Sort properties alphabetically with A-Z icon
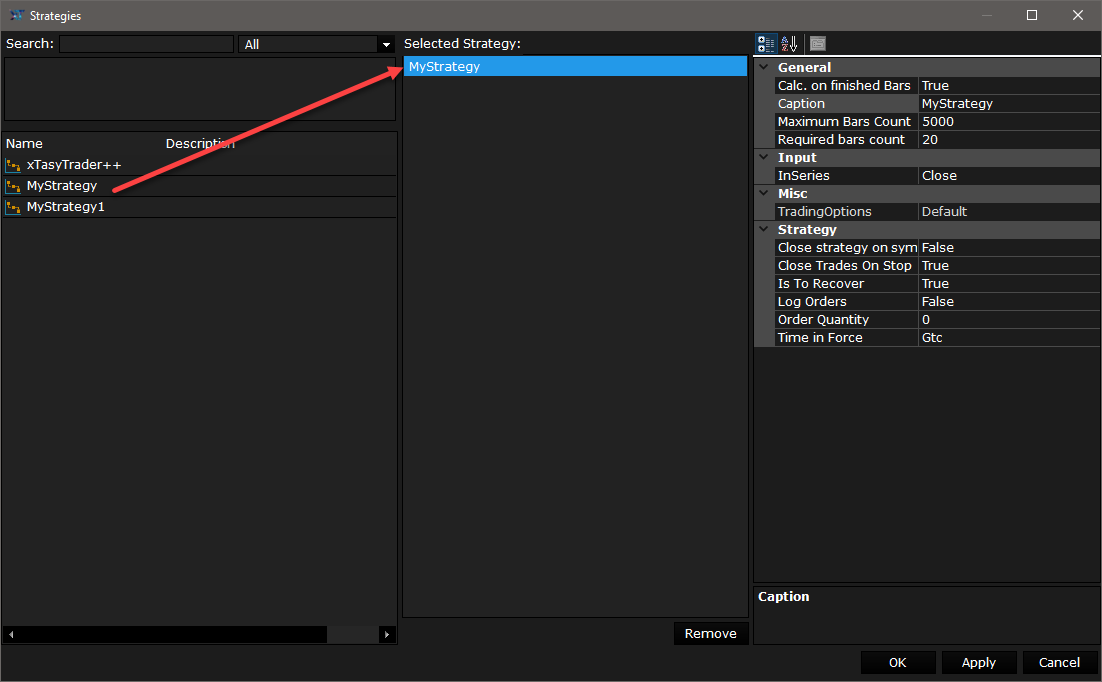The height and width of the screenshot is (682, 1102). (x=789, y=43)
